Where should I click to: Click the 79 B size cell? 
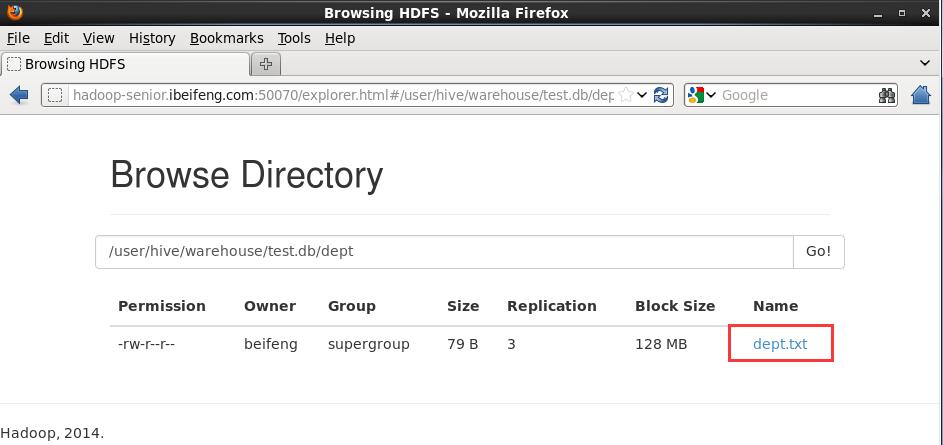462,345
